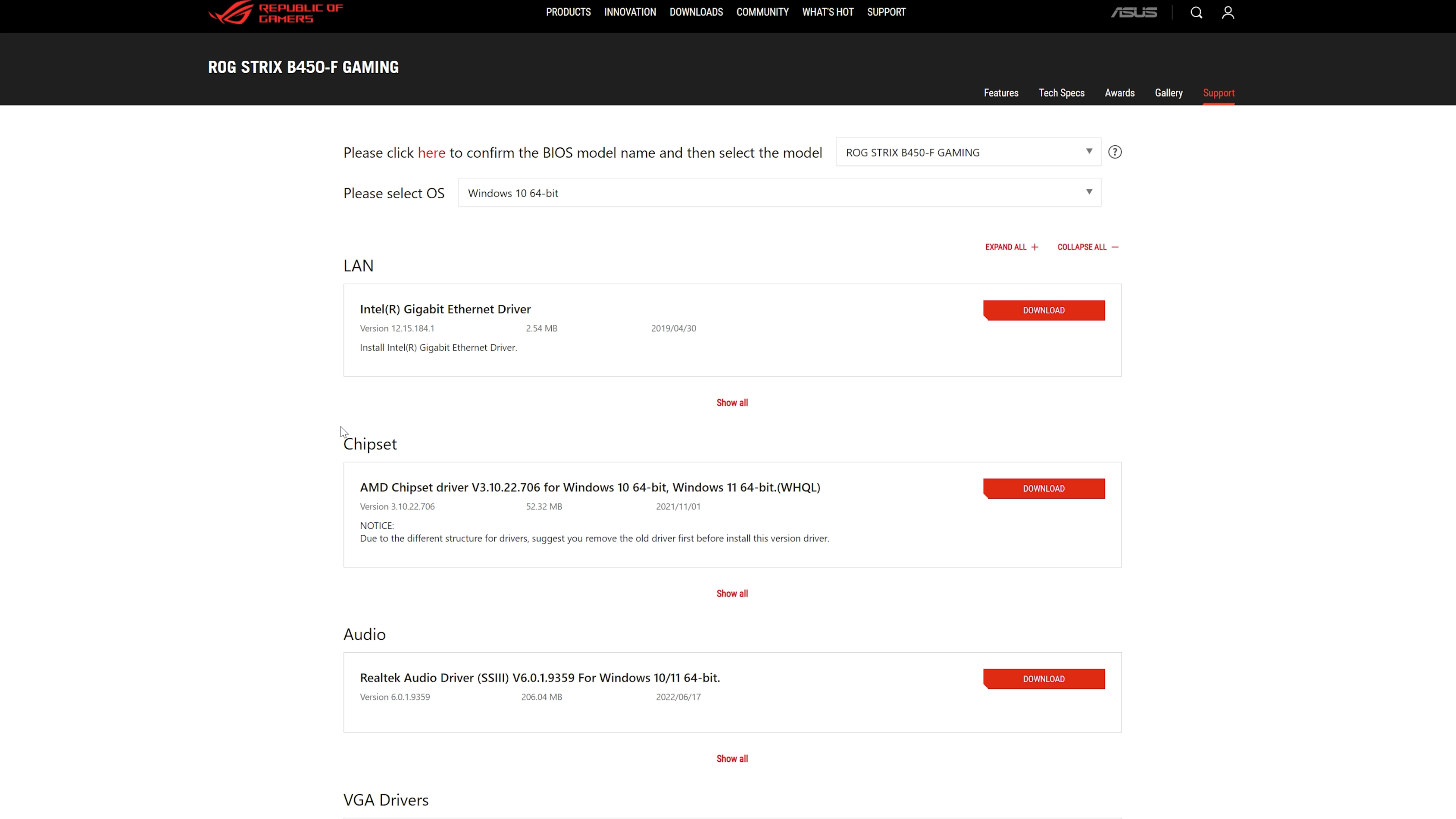Download the AMD Chipset driver
The width and height of the screenshot is (1456, 819).
point(1044,488)
